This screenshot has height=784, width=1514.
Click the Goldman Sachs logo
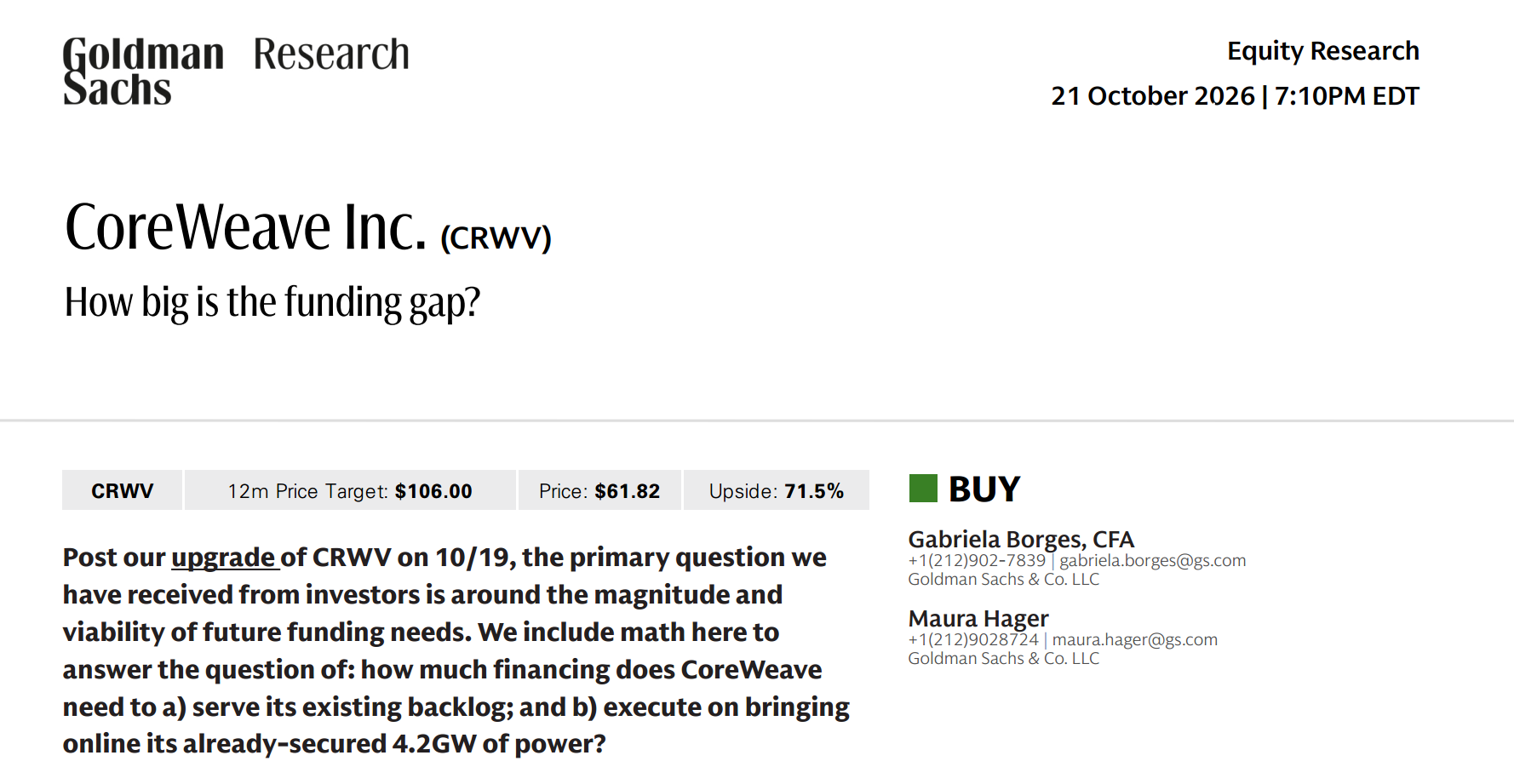pos(143,72)
